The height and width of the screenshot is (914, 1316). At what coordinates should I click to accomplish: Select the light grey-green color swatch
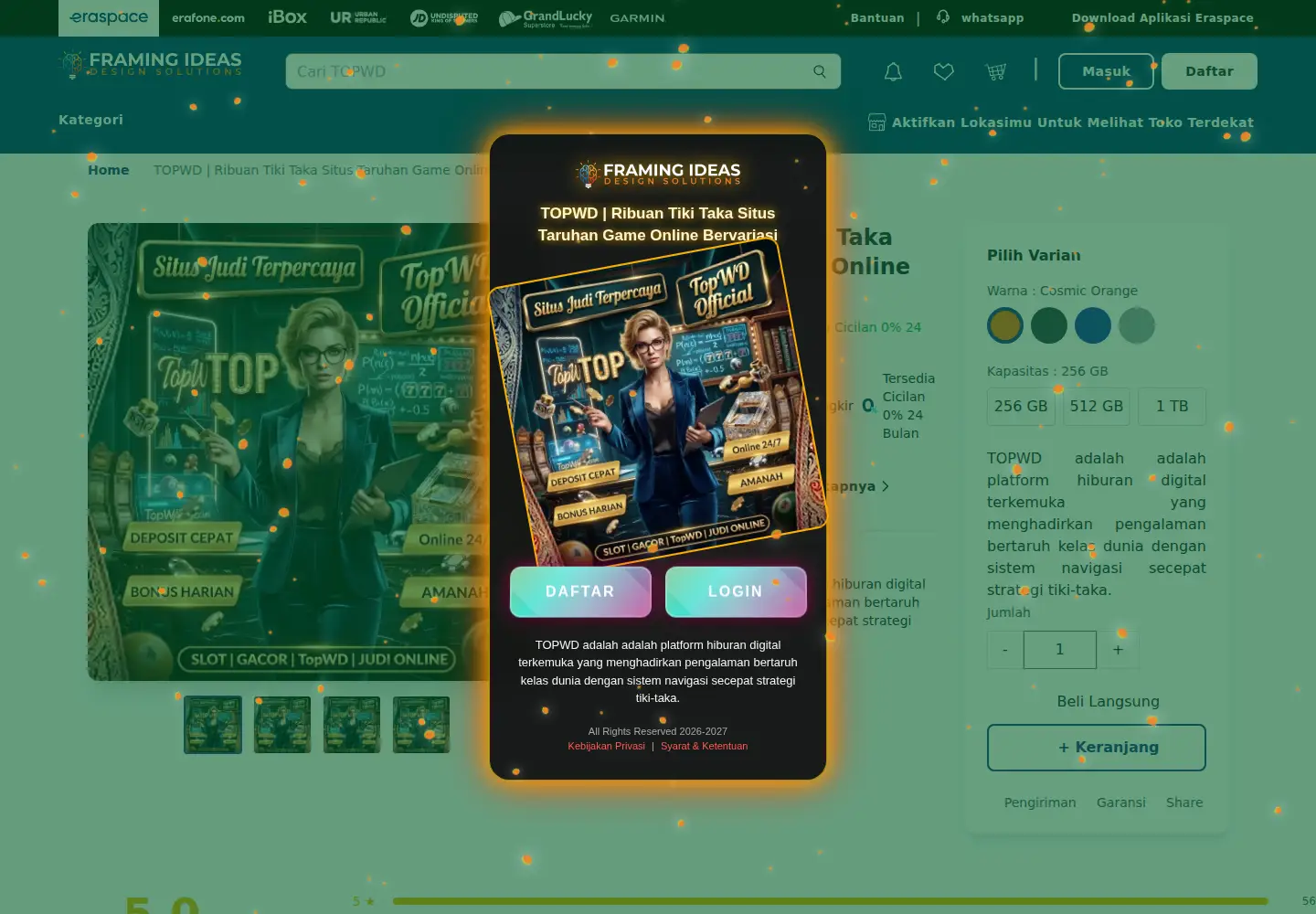1137,325
